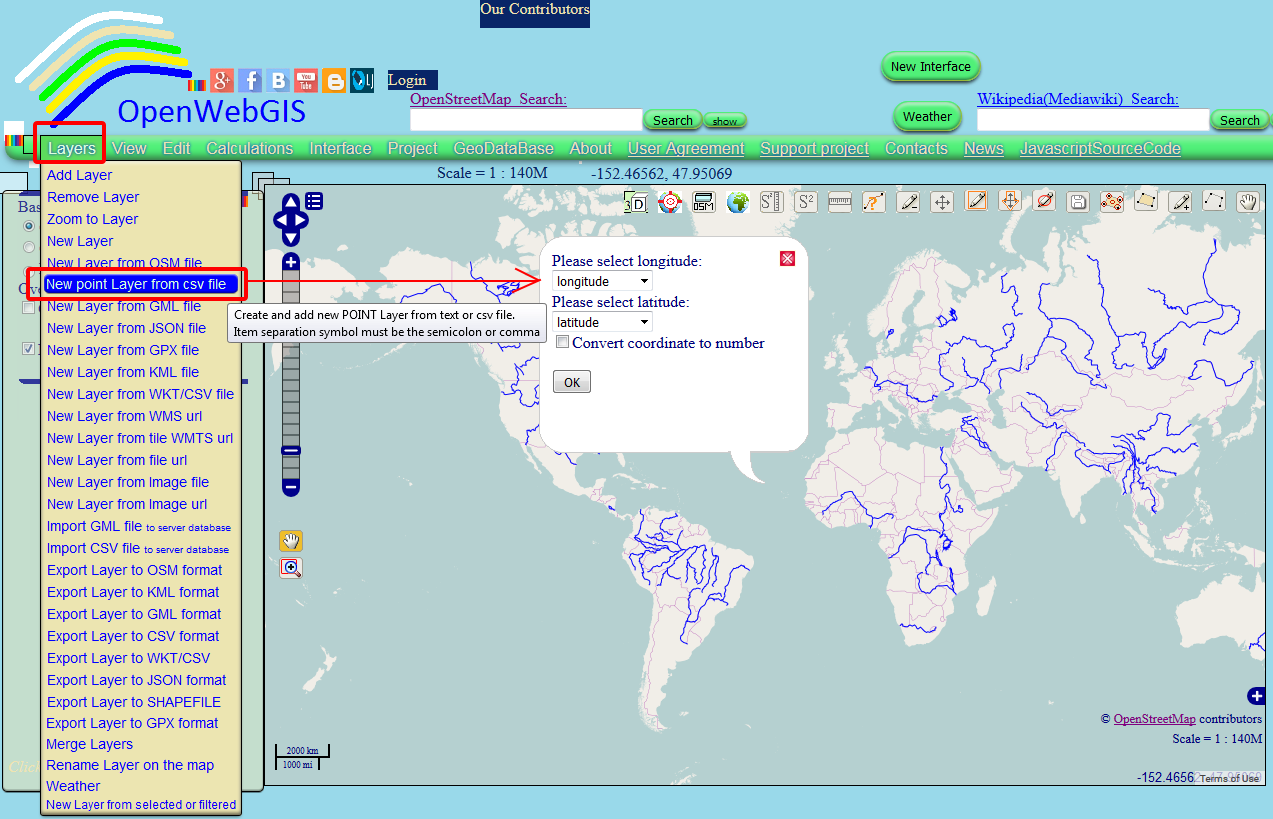Screen dimensions: 1273x819
Task: Click the OK button in popup
Action: point(572,382)
